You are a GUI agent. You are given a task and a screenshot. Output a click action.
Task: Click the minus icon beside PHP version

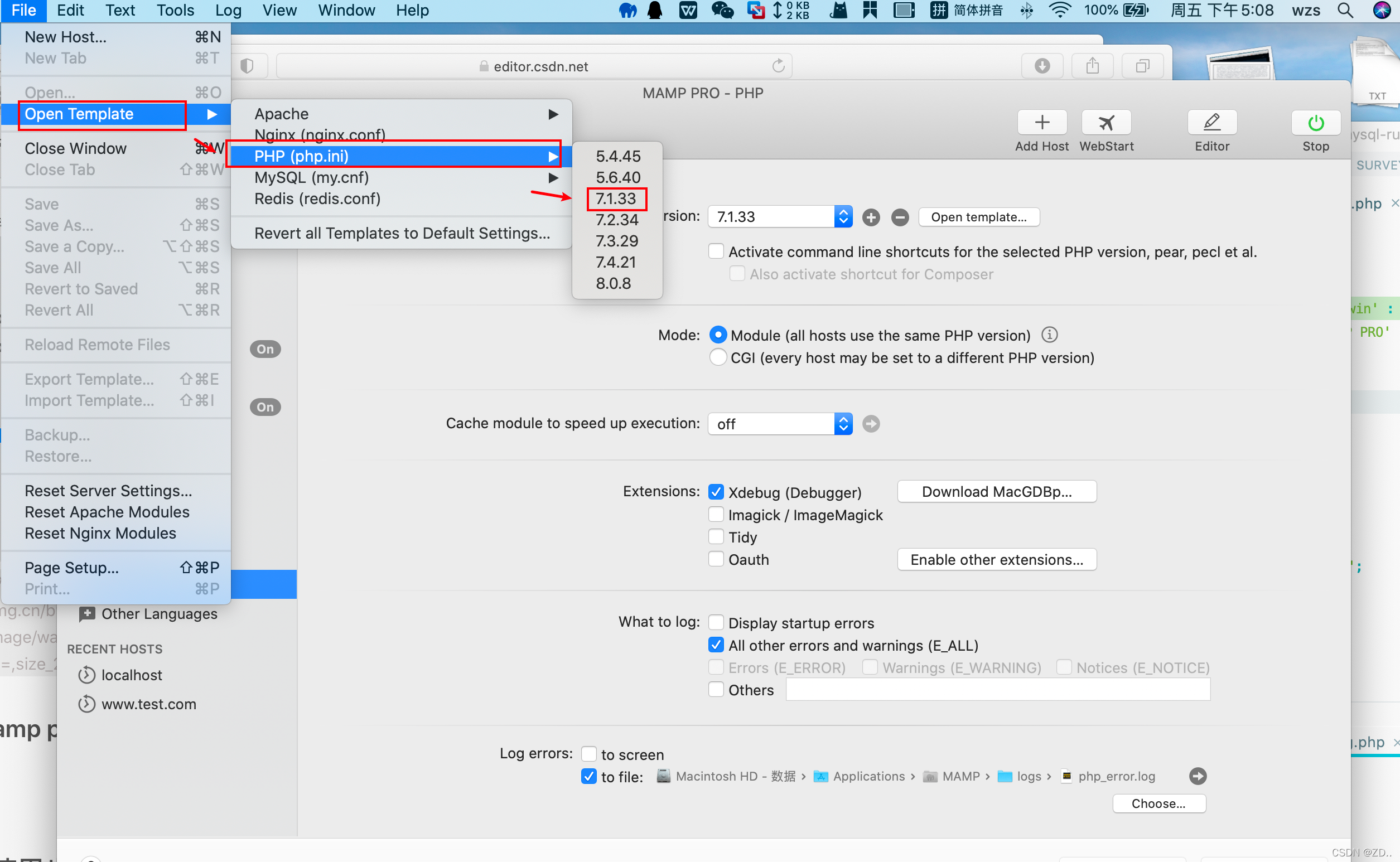[899, 217]
